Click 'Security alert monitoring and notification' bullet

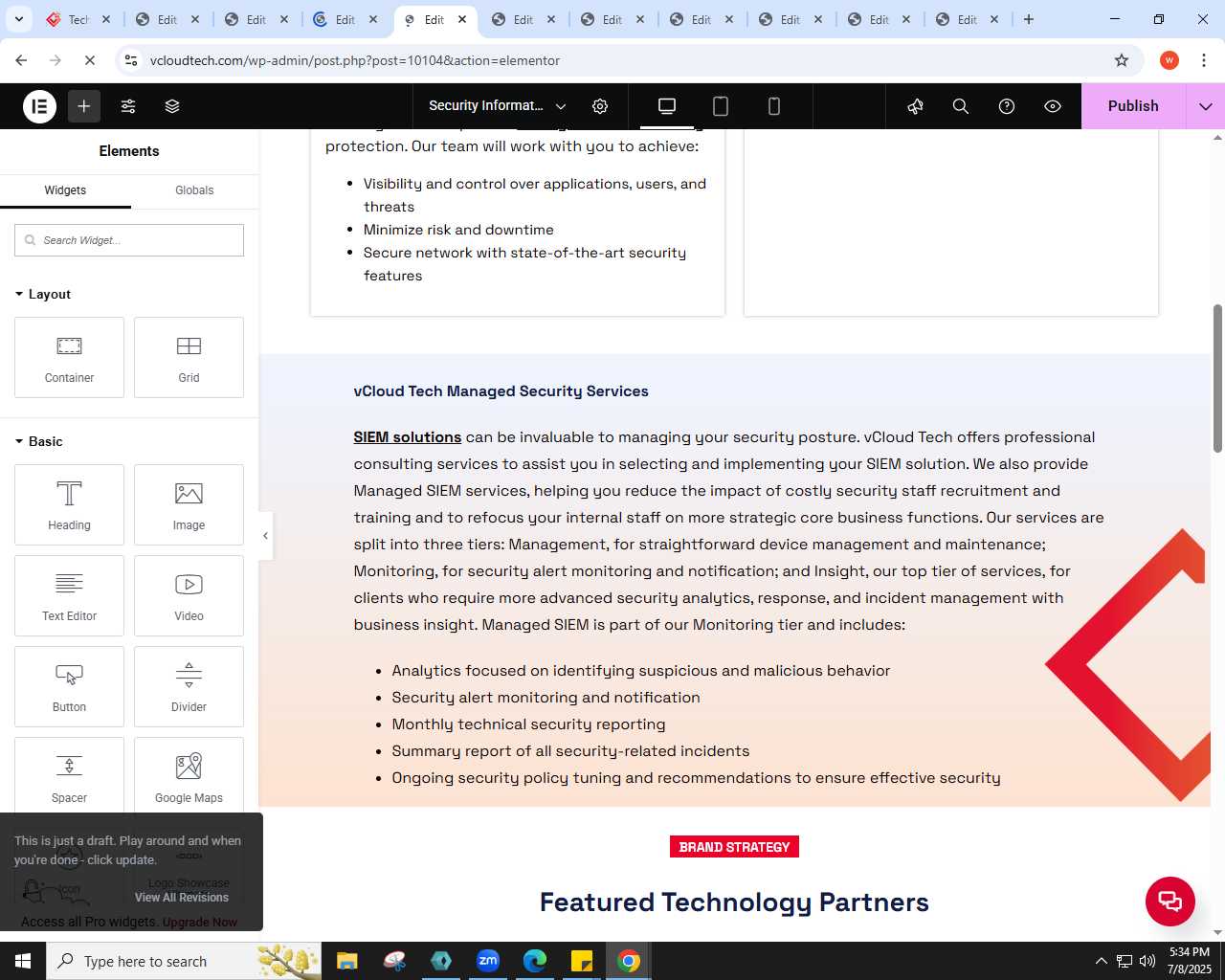(546, 698)
